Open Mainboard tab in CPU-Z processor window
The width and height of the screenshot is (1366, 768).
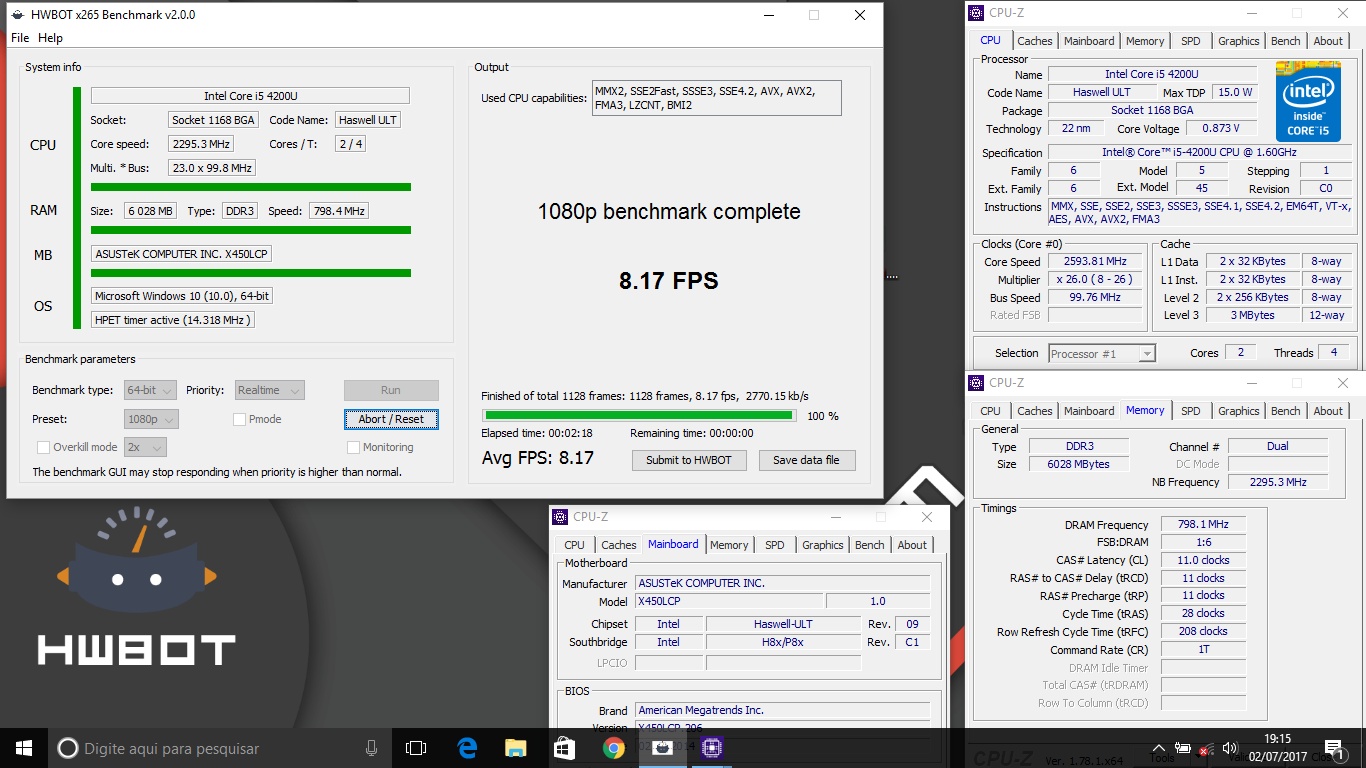(1089, 41)
